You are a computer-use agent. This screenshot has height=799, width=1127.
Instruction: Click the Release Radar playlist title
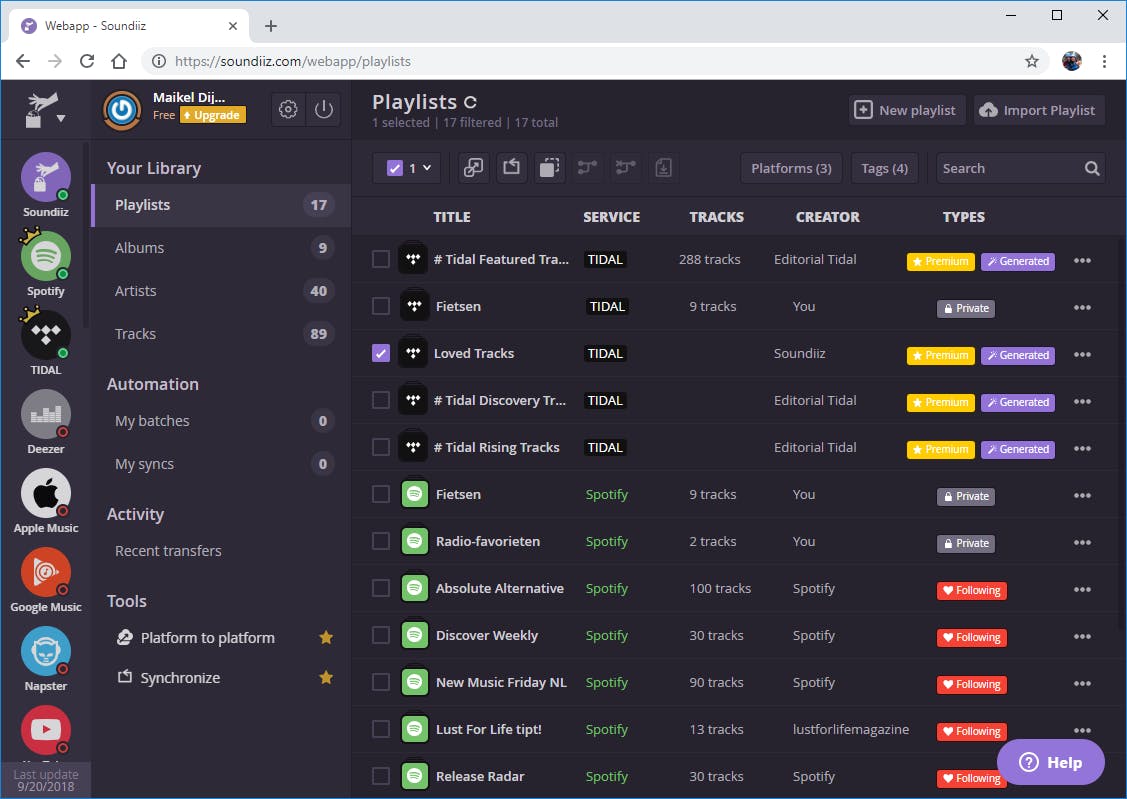[479, 777]
